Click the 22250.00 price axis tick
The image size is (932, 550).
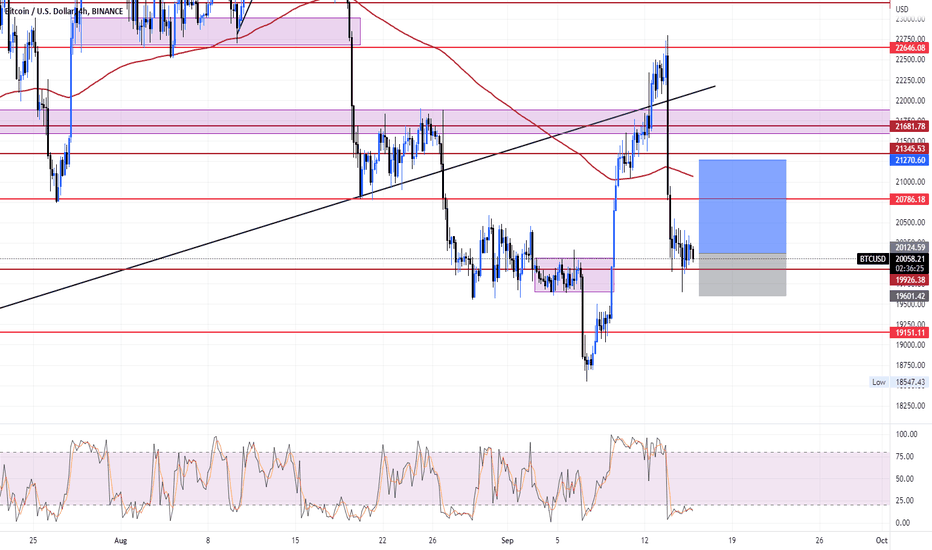910,80
